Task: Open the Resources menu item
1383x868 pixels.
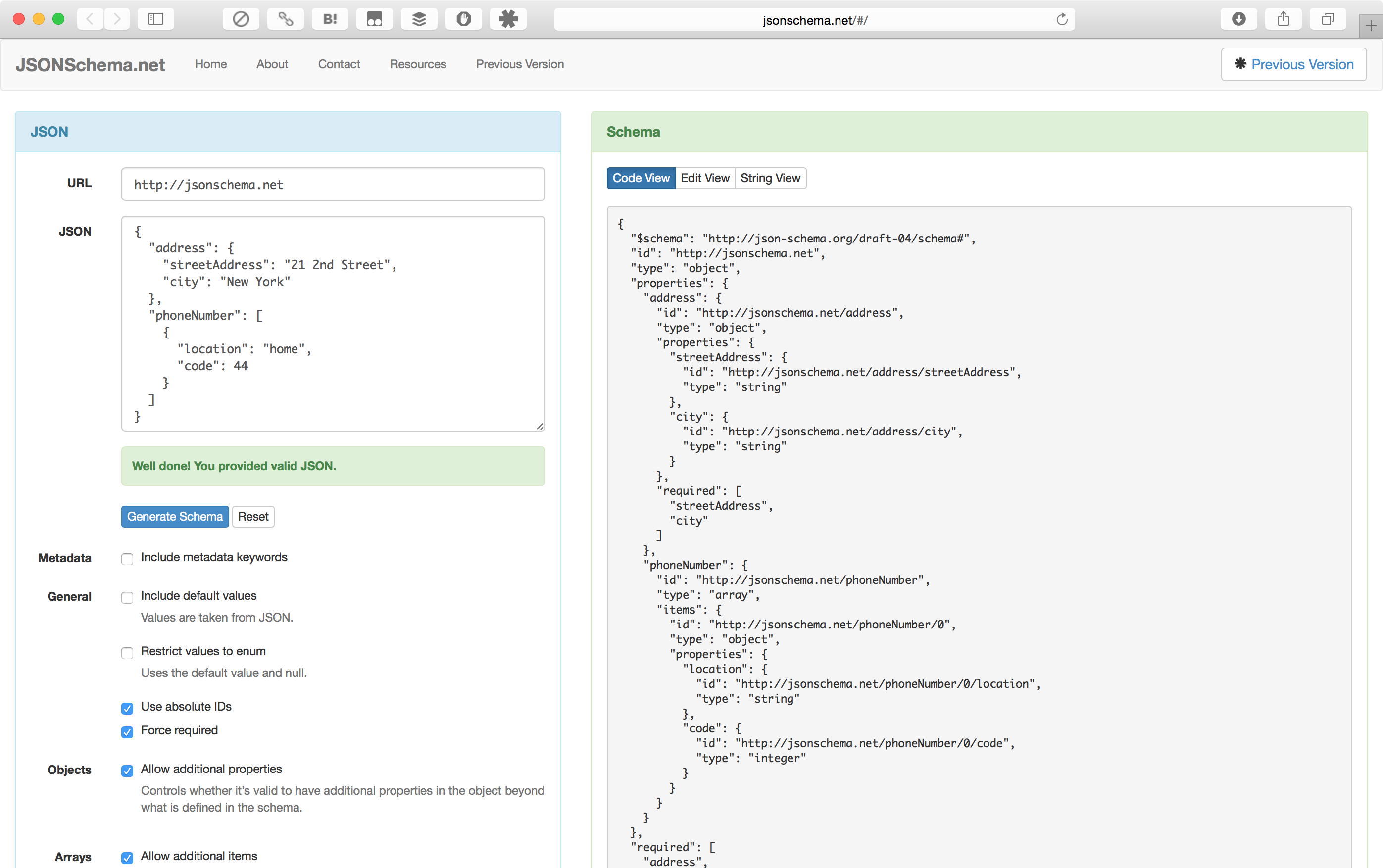Action: click(x=418, y=64)
